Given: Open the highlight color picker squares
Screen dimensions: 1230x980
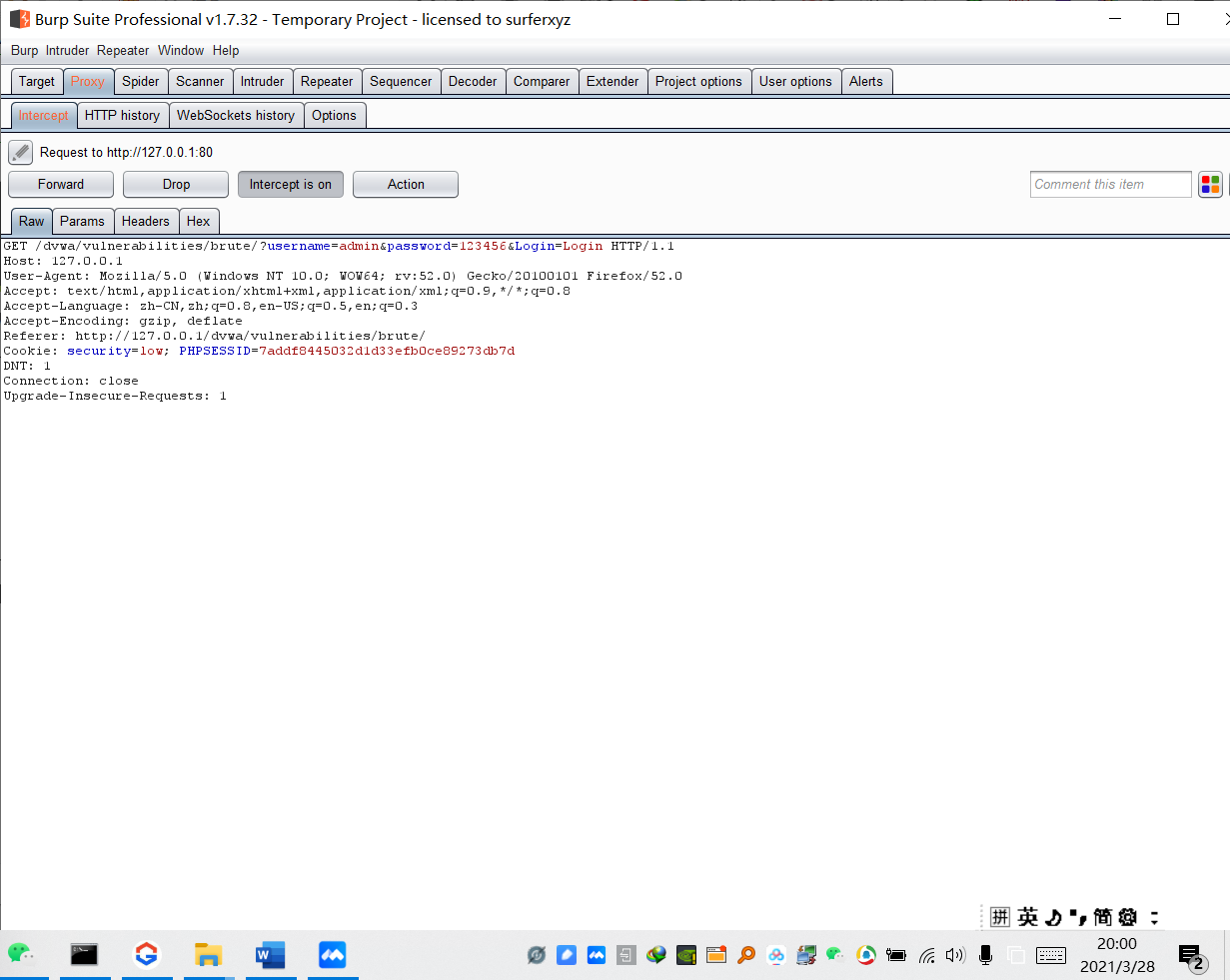Looking at the screenshot, I should click(1210, 184).
